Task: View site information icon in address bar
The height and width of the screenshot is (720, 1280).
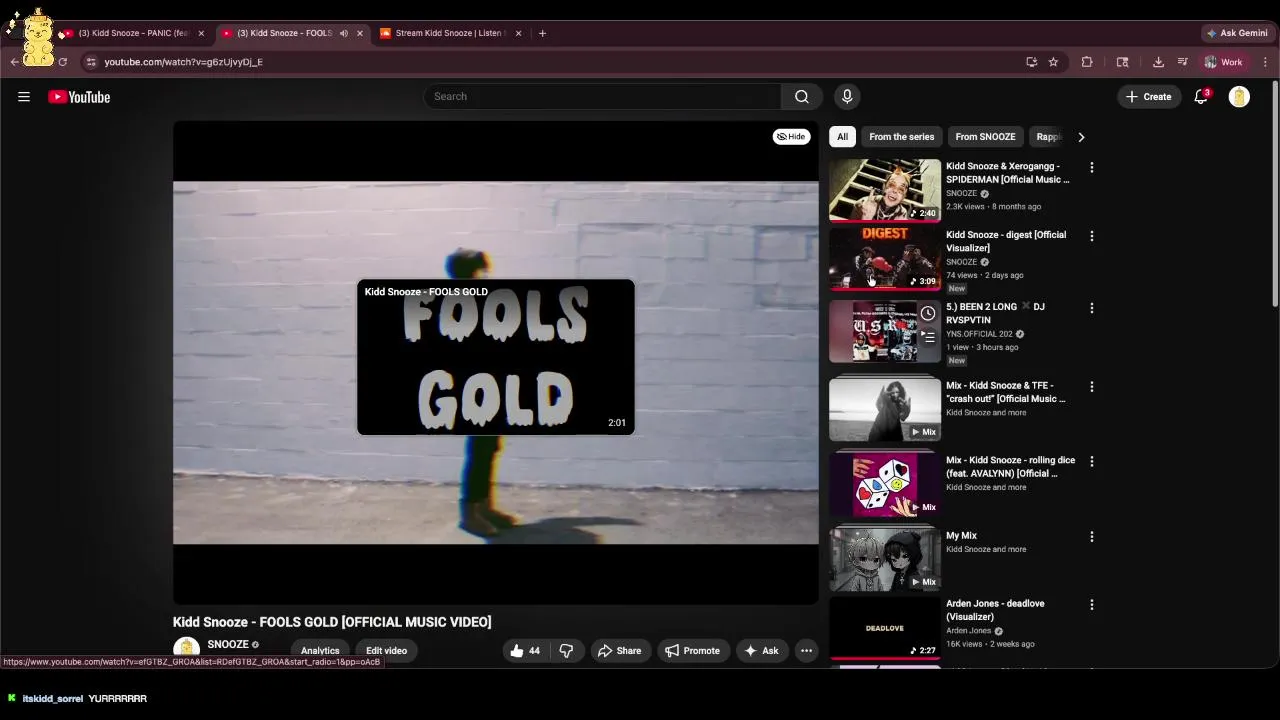Action: (91, 62)
